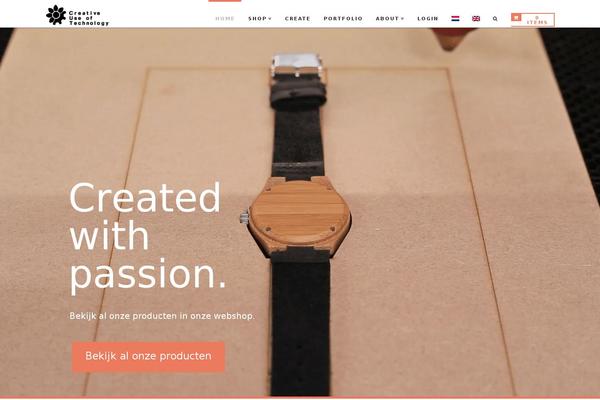Viewport: 600px width, 400px height.
Task: Expand the Shop dropdown menu
Action: tap(260, 18)
